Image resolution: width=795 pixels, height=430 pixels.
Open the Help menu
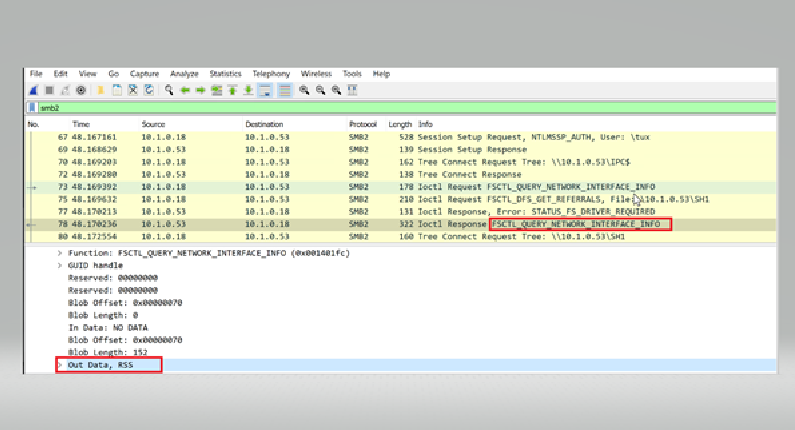pyautogui.click(x=381, y=74)
